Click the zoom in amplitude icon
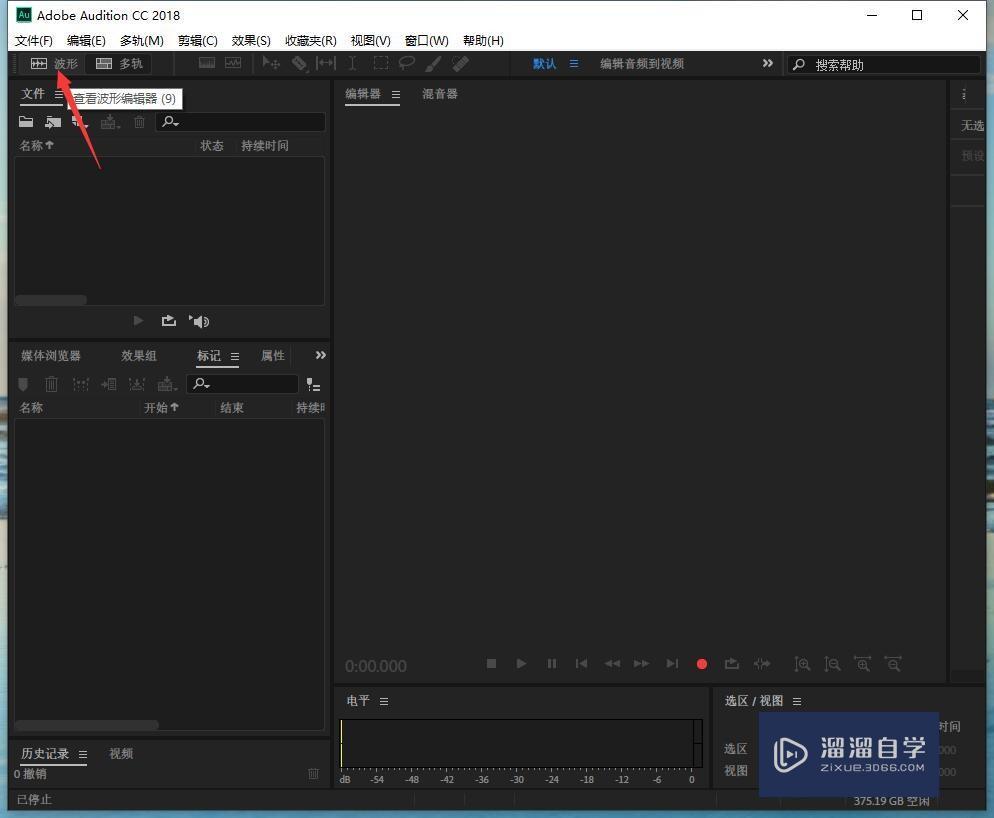This screenshot has height=818, width=994. click(x=802, y=664)
